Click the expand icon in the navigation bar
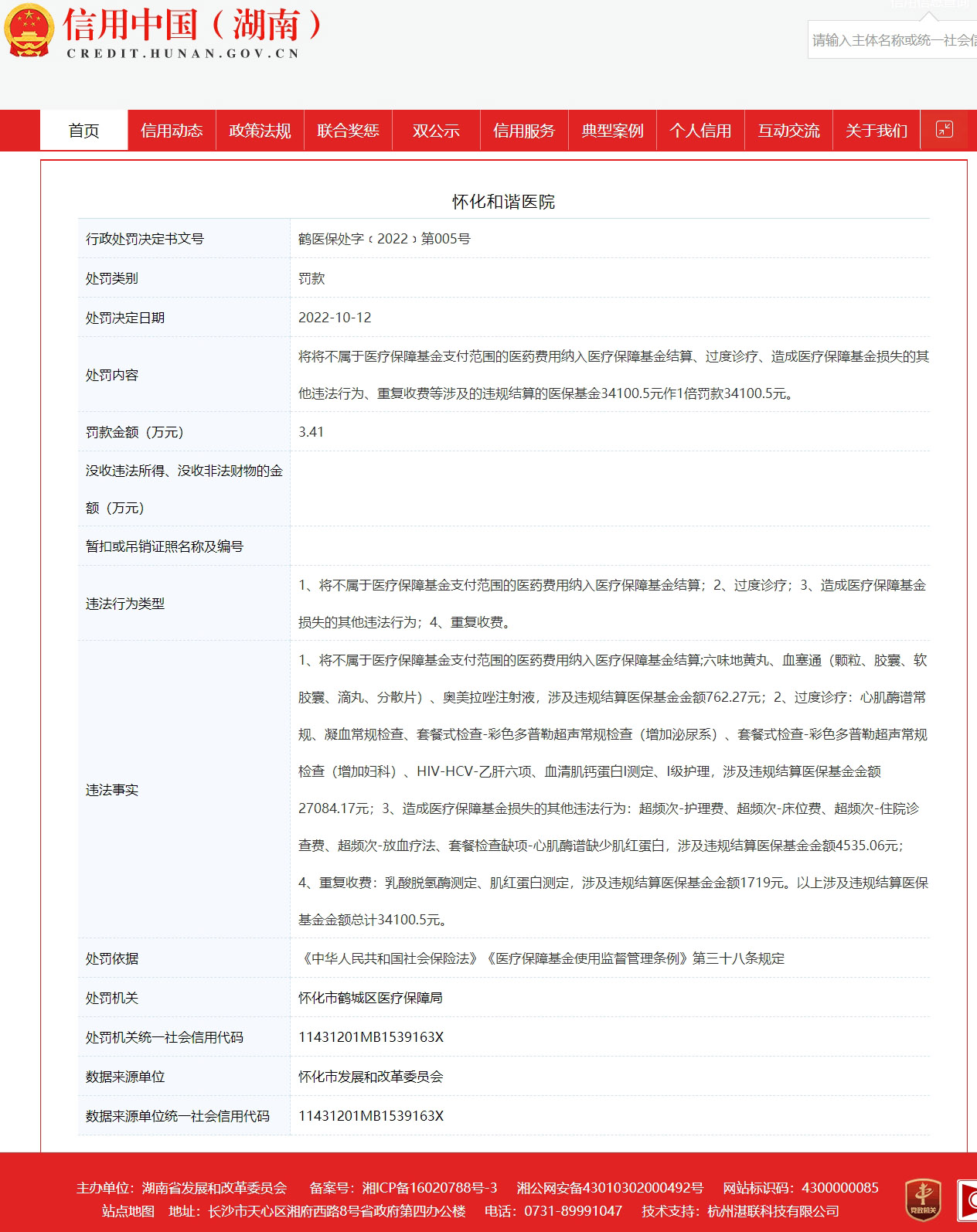Viewport: 977px width, 1232px height. point(945,129)
